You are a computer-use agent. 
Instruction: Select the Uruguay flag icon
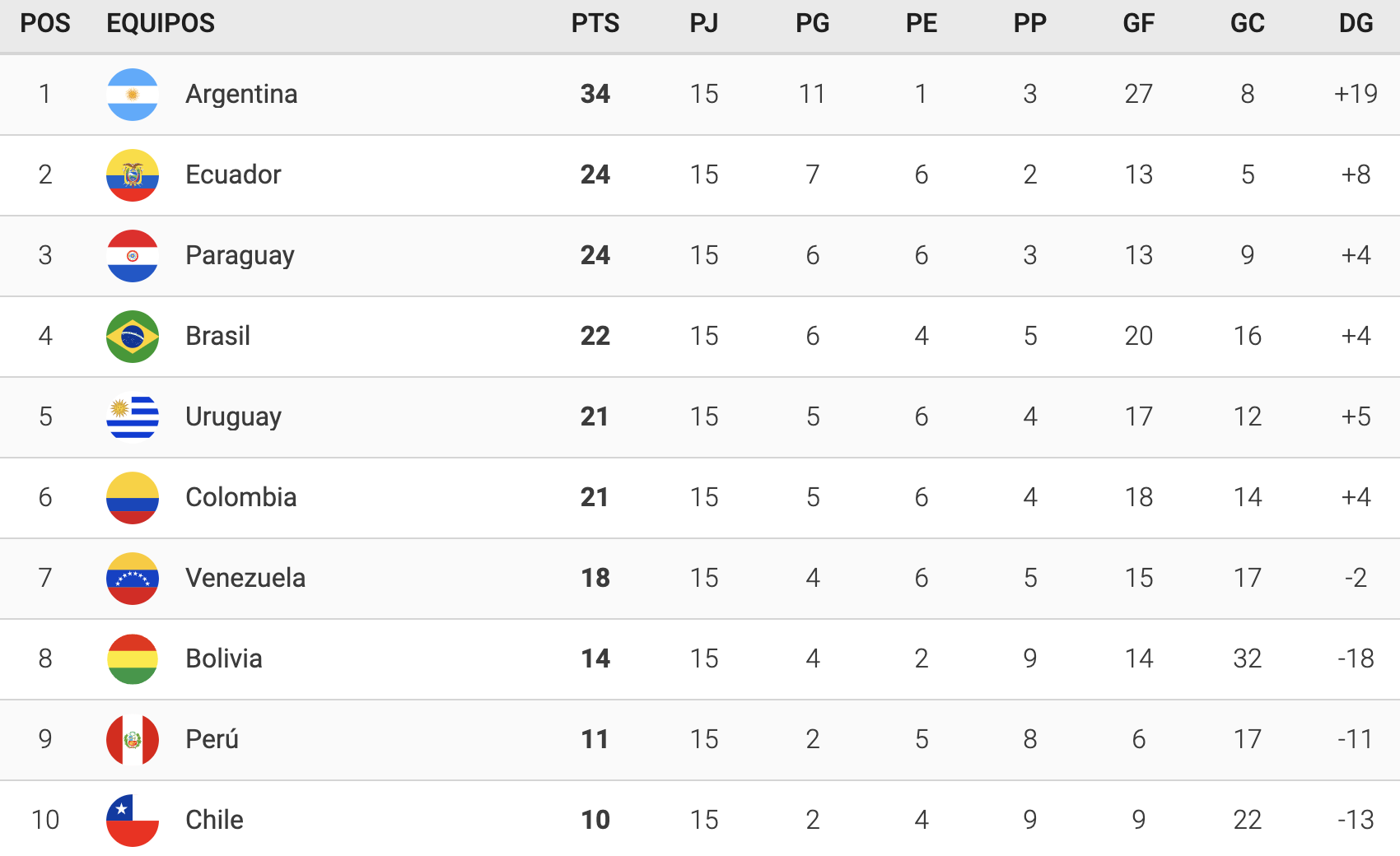(133, 417)
